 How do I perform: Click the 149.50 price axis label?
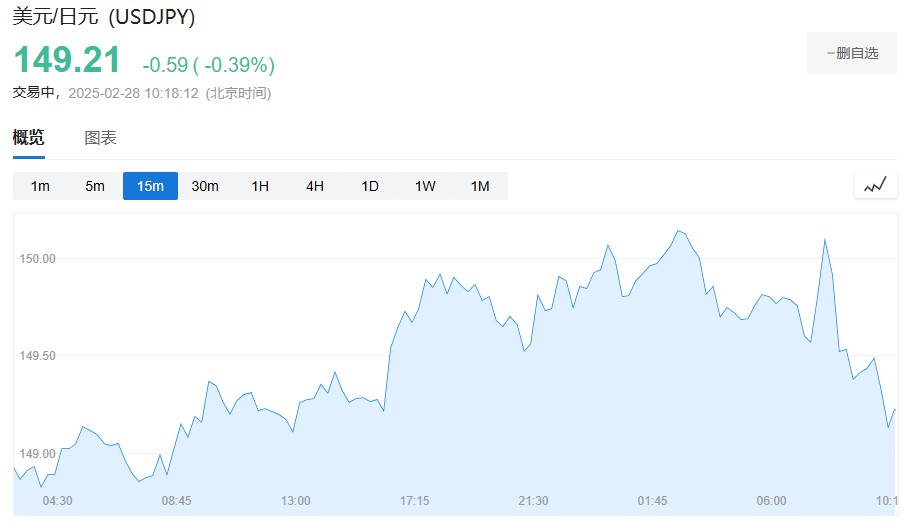[x=37, y=355]
